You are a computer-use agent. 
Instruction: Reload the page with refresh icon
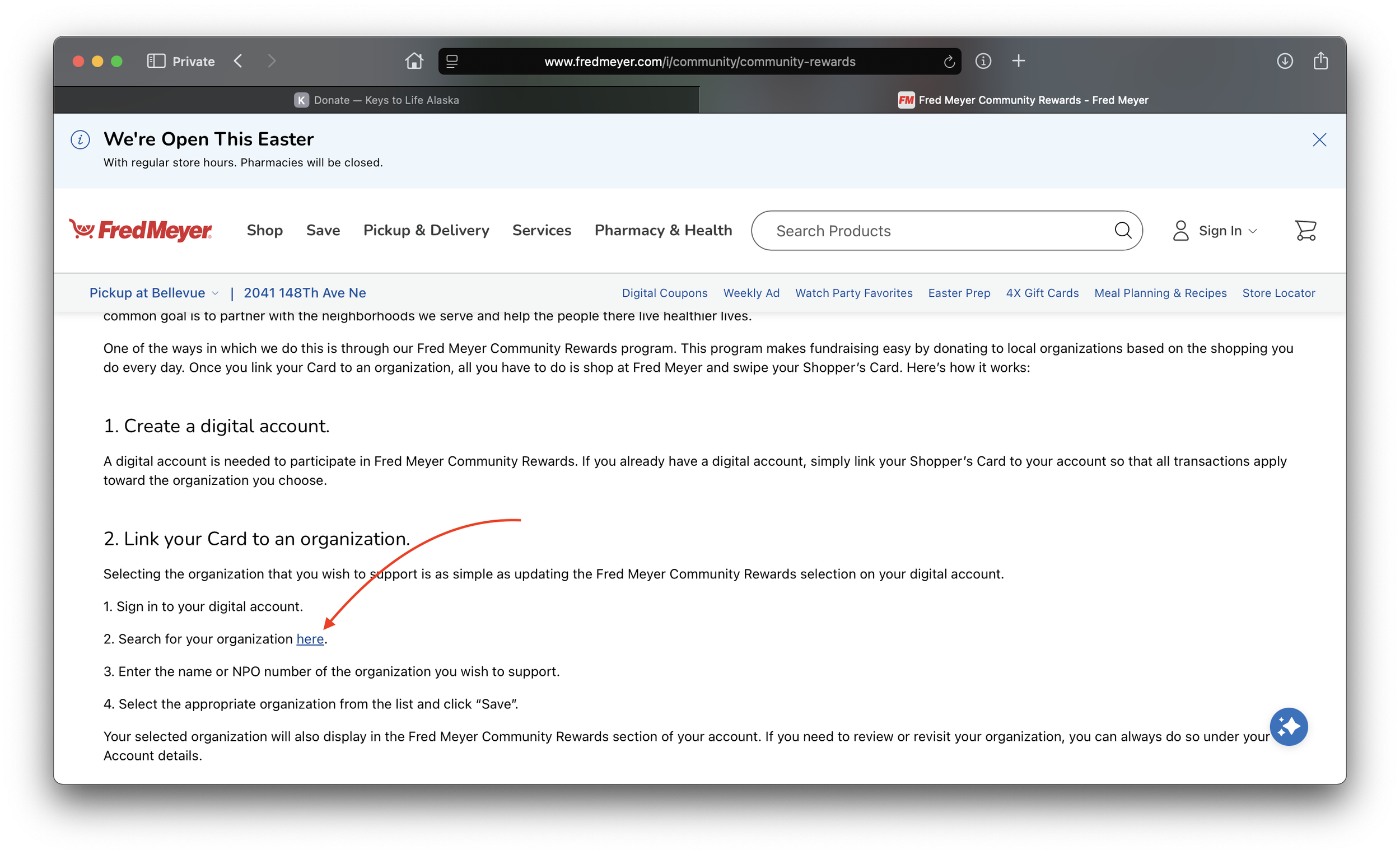pyautogui.click(x=949, y=62)
